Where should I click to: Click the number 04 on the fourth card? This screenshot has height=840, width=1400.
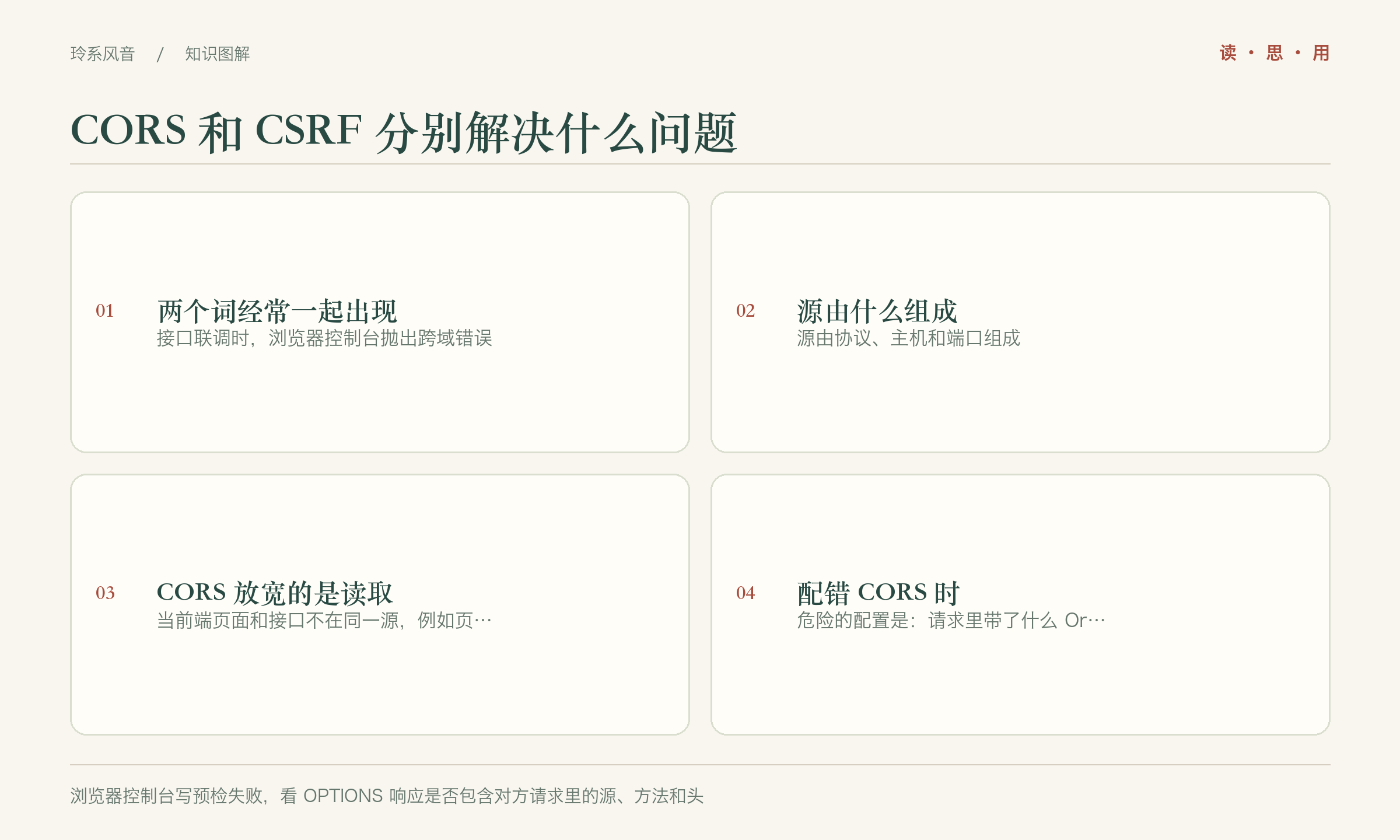[x=745, y=593]
